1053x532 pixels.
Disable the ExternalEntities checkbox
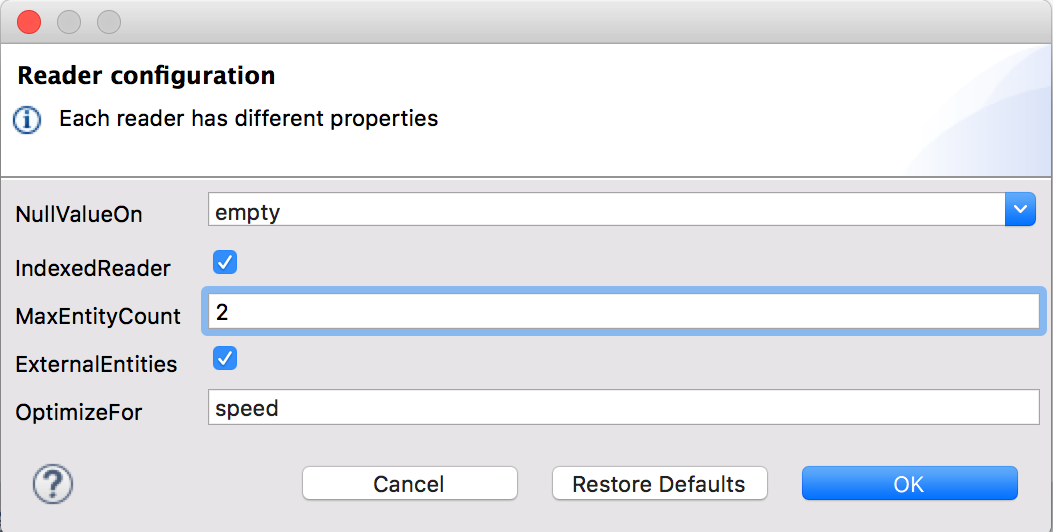click(225, 358)
